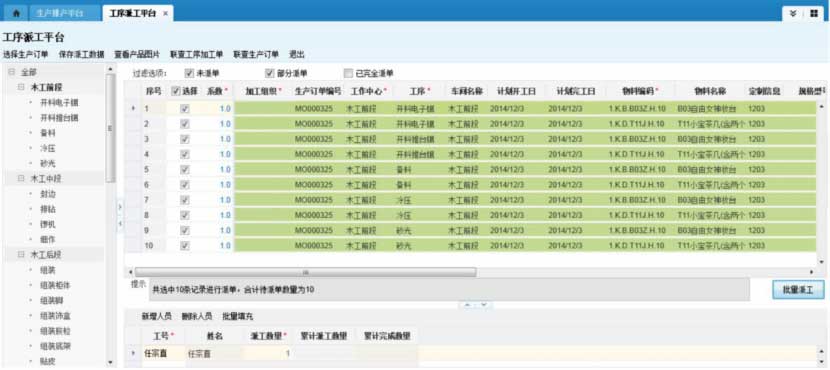Click 联查生产订单
Viewport: 830px width, 370px height.
256,54
